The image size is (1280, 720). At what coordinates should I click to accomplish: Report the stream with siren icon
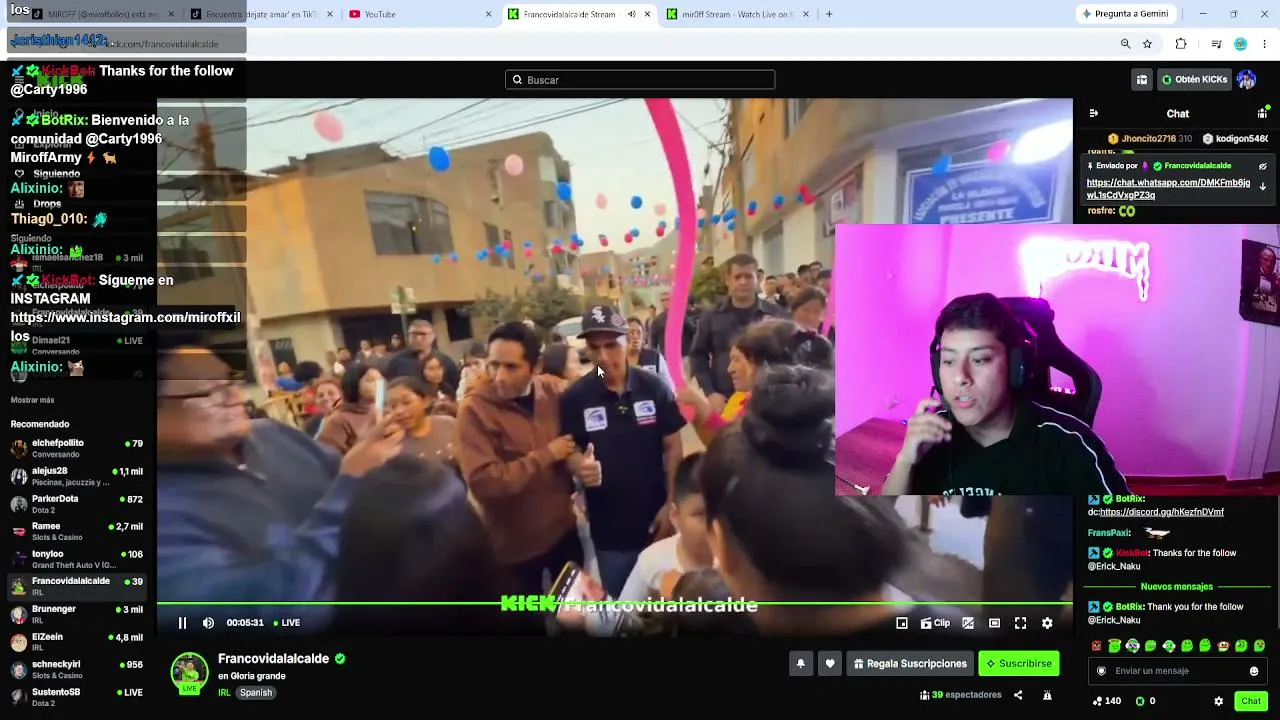pyautogui.click(x=1047, y=695)
